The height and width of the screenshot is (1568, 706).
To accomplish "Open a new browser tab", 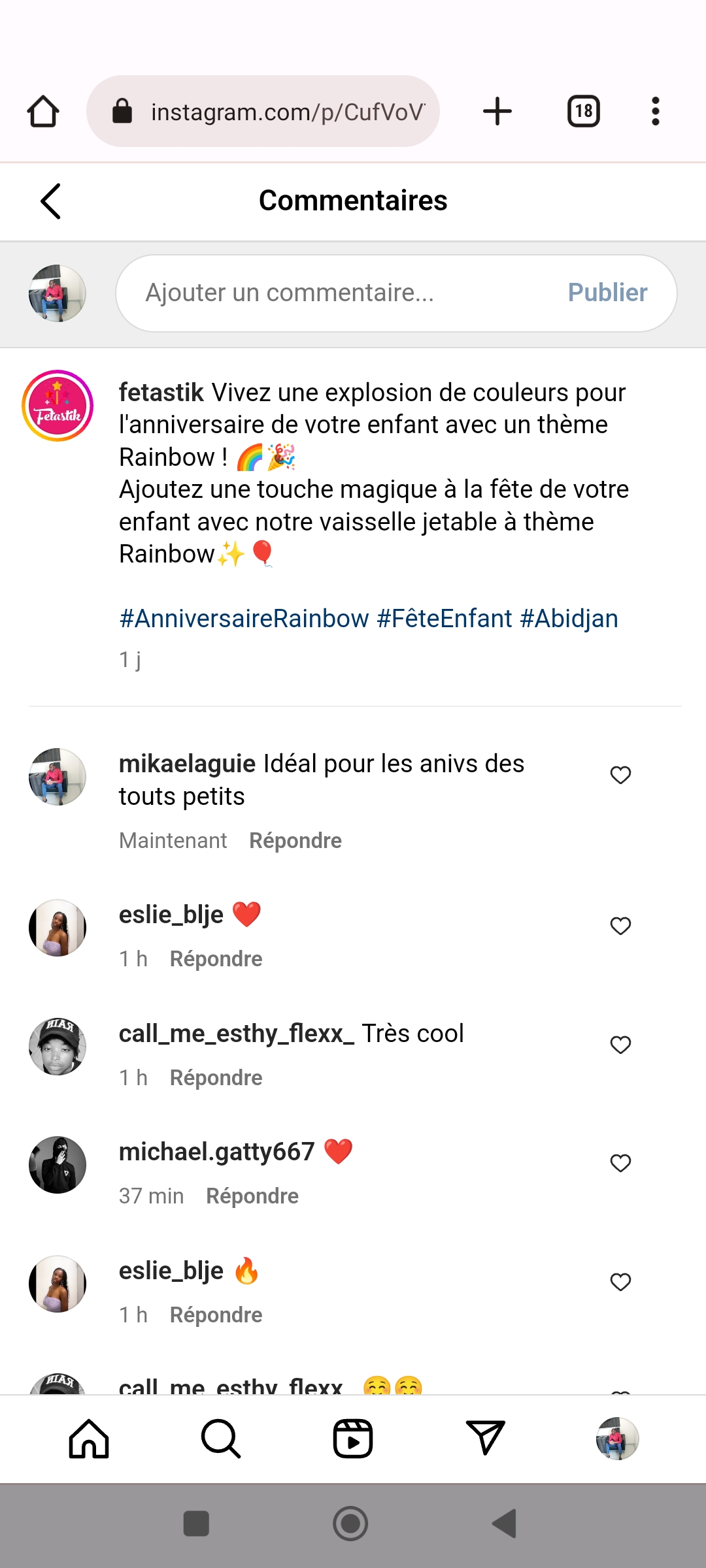I will (x=497, y=111).
